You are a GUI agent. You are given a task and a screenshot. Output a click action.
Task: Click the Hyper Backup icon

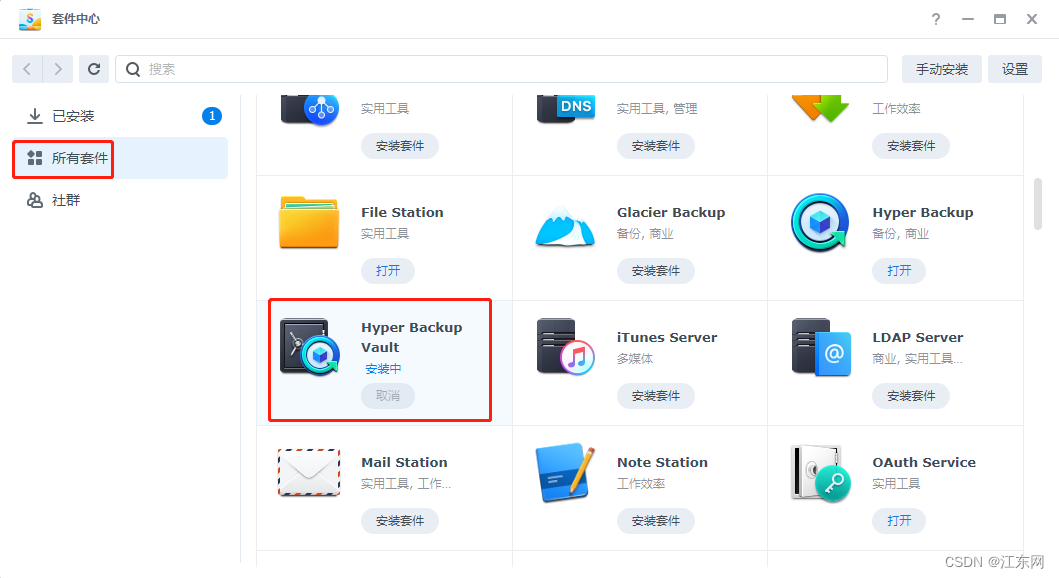tap(820, 223)
